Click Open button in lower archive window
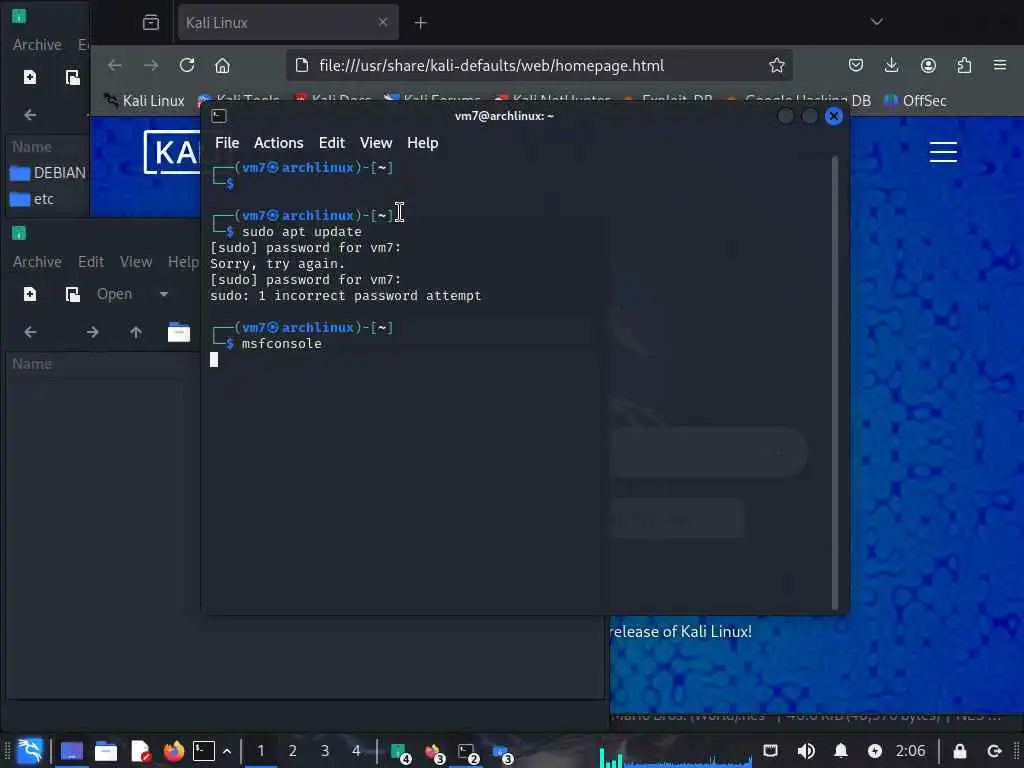The height and width of the screenshot is (768, 1024). tap(114, 295)
